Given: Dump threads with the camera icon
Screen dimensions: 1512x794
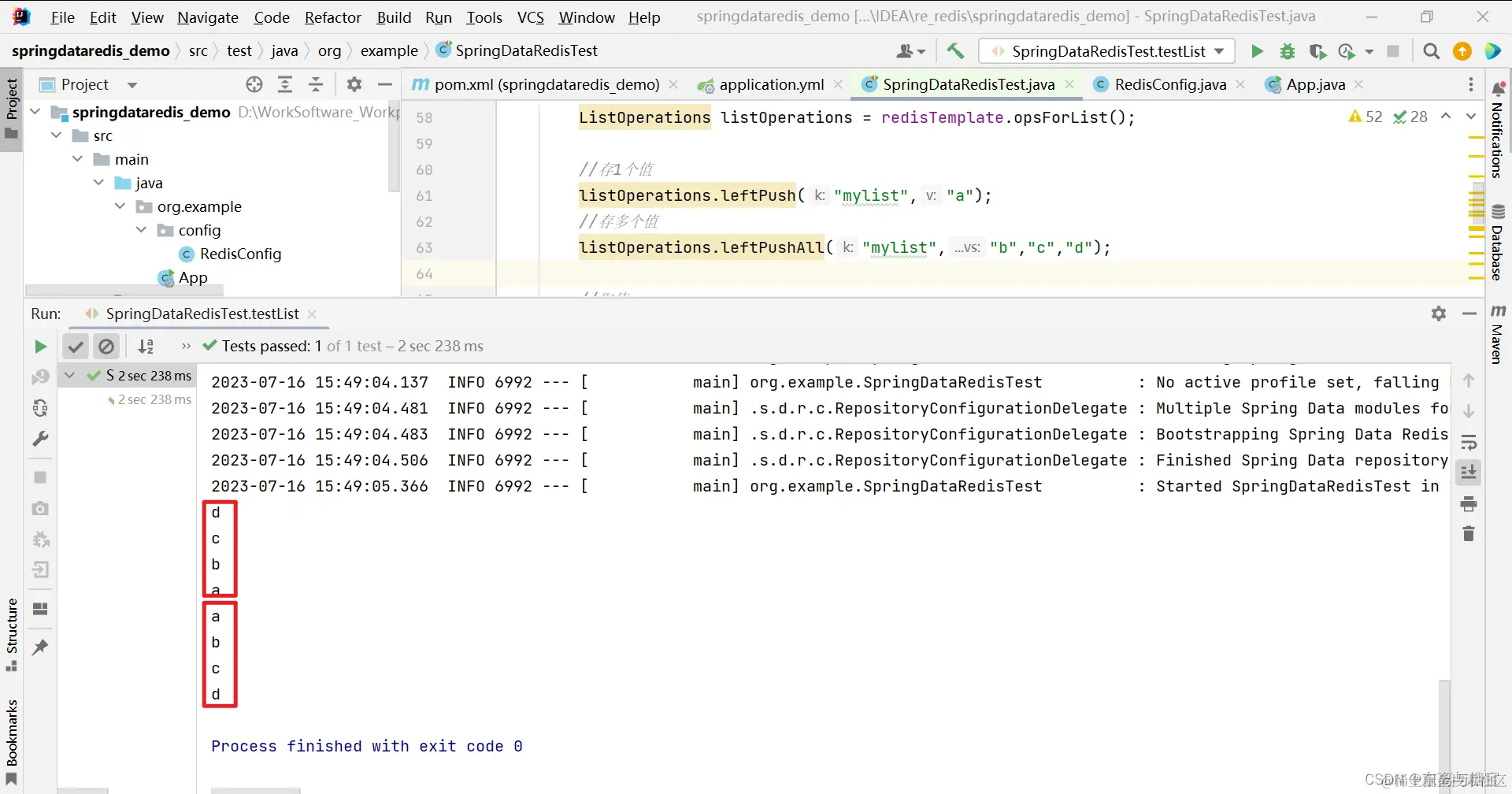Looking at the screenshot, I should point(40,509).
